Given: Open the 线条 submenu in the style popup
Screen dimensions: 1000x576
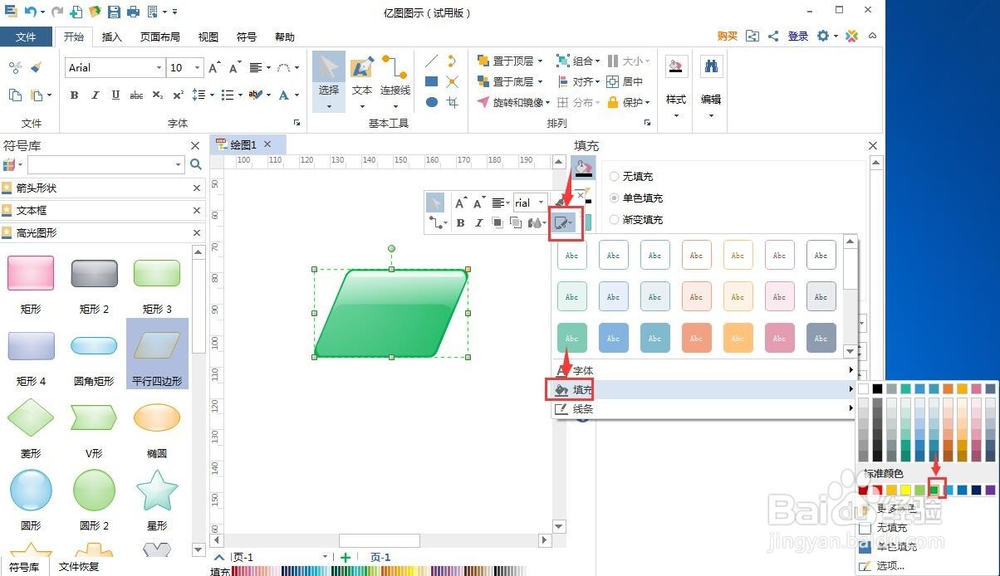Looking at the screenshot, I should coord(703,409).
